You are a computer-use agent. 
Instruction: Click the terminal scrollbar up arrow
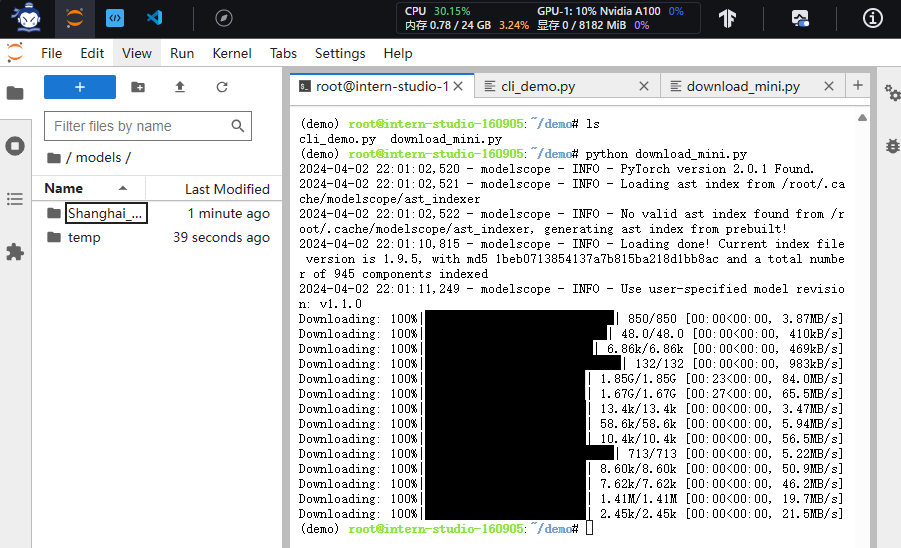862,118
